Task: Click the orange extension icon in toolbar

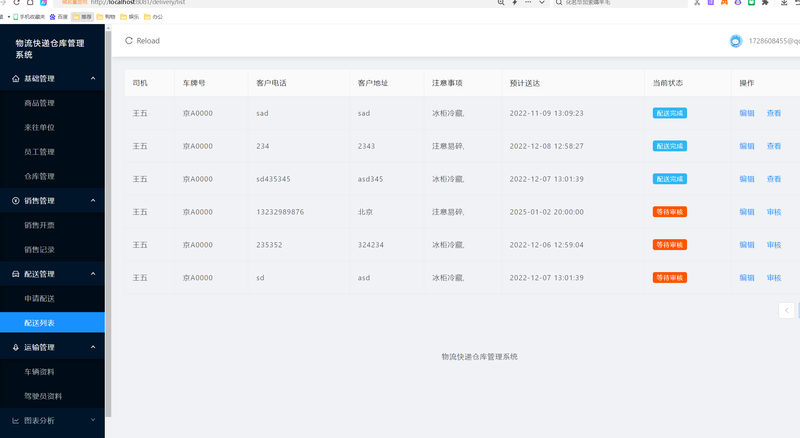Action: pos(724,2)
